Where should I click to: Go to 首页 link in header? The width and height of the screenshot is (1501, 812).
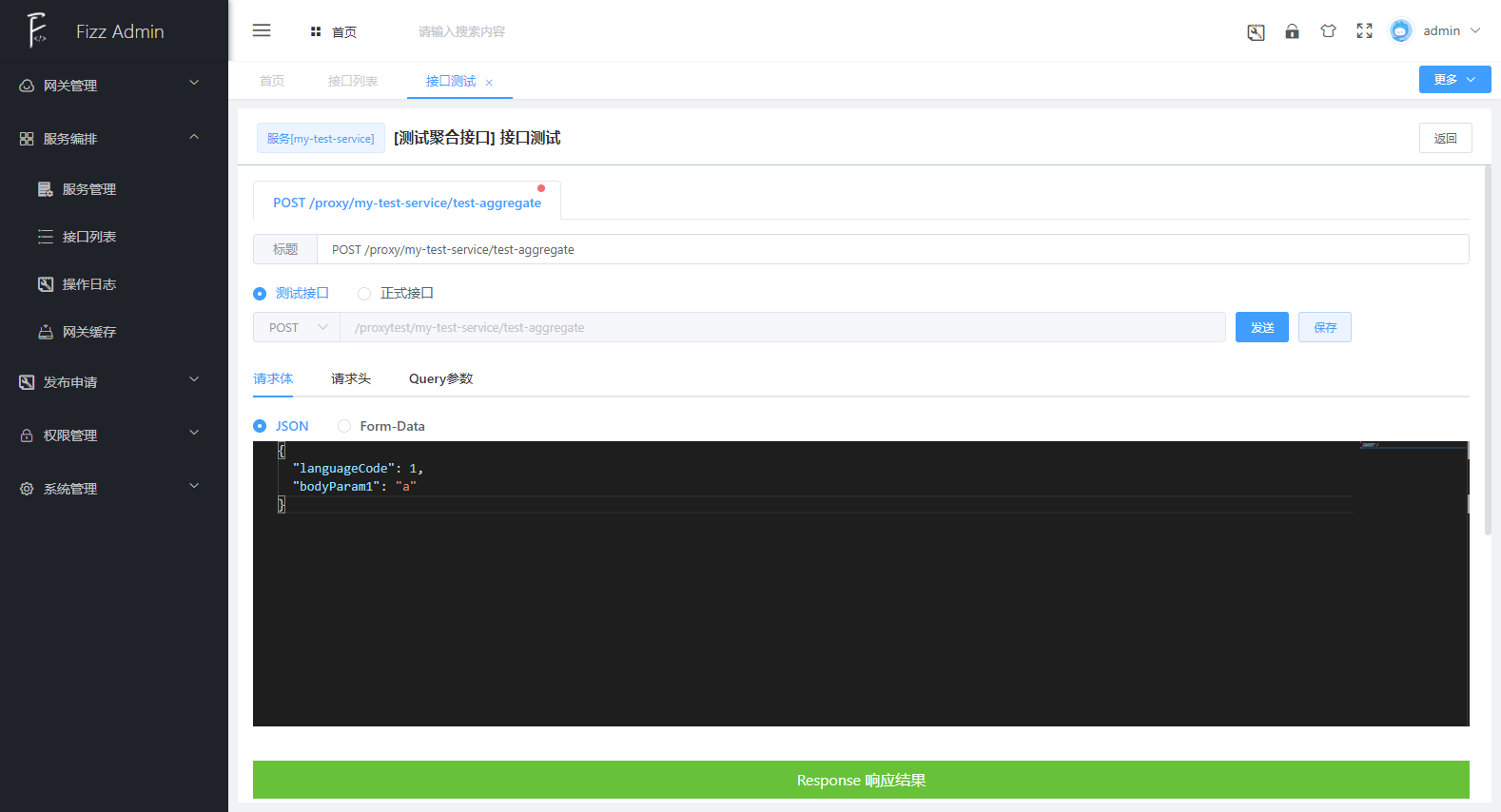[344, 31]
